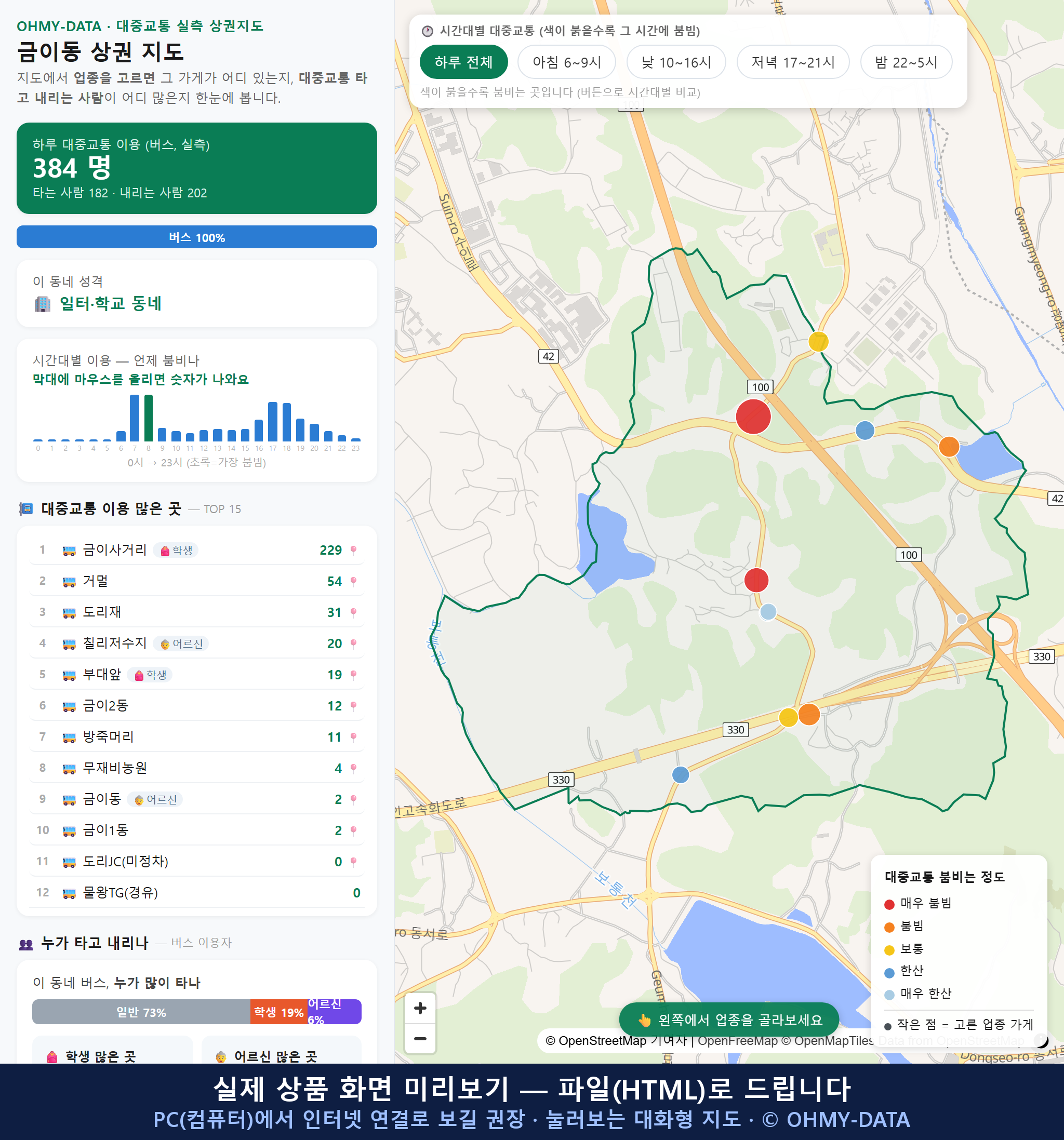Click the 어르신 badge on 금이동
The image size is (1064, 1140).
(x=155, y=799)
